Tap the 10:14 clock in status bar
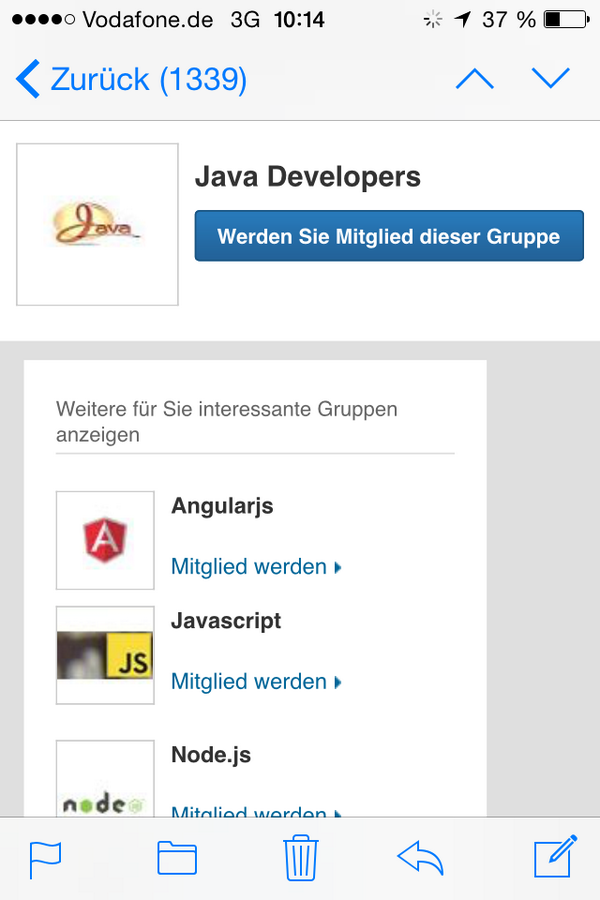The width and height of the screenshot is (600, 900). (299, 20)
